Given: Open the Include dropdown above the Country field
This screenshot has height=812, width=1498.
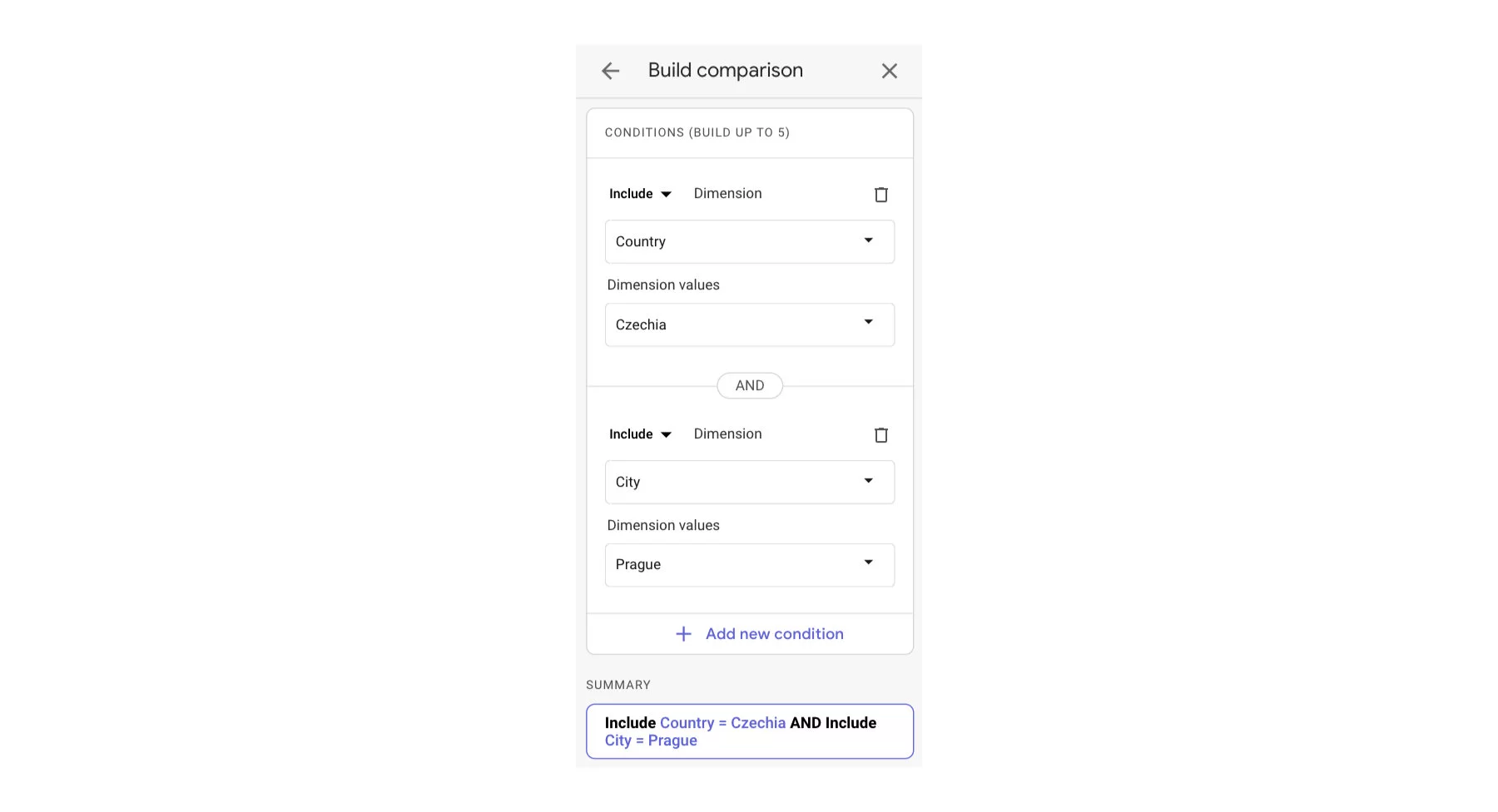Looking at the screenshot, I should [x=640, y=194].
